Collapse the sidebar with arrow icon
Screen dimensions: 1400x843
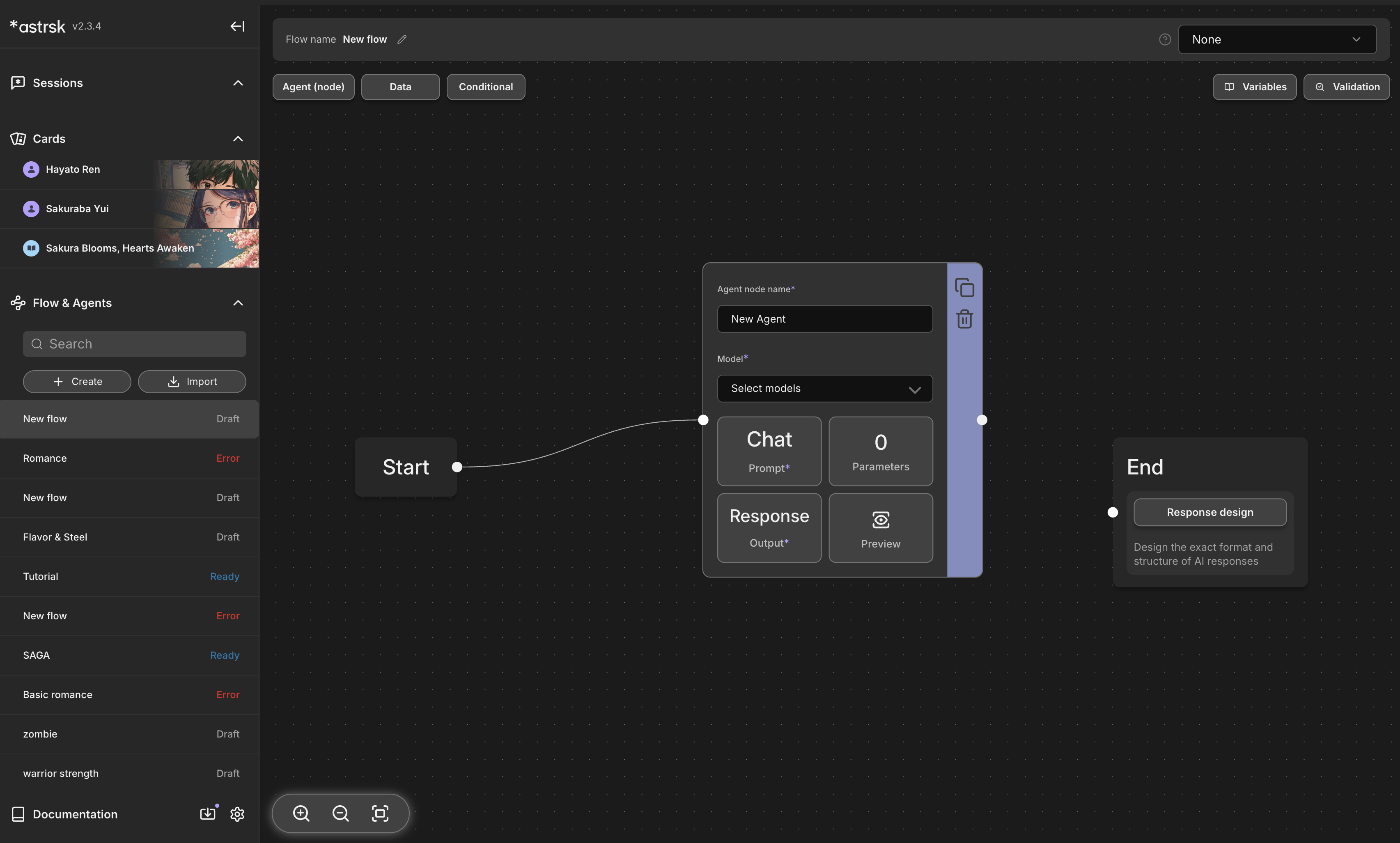coord(237,26)
